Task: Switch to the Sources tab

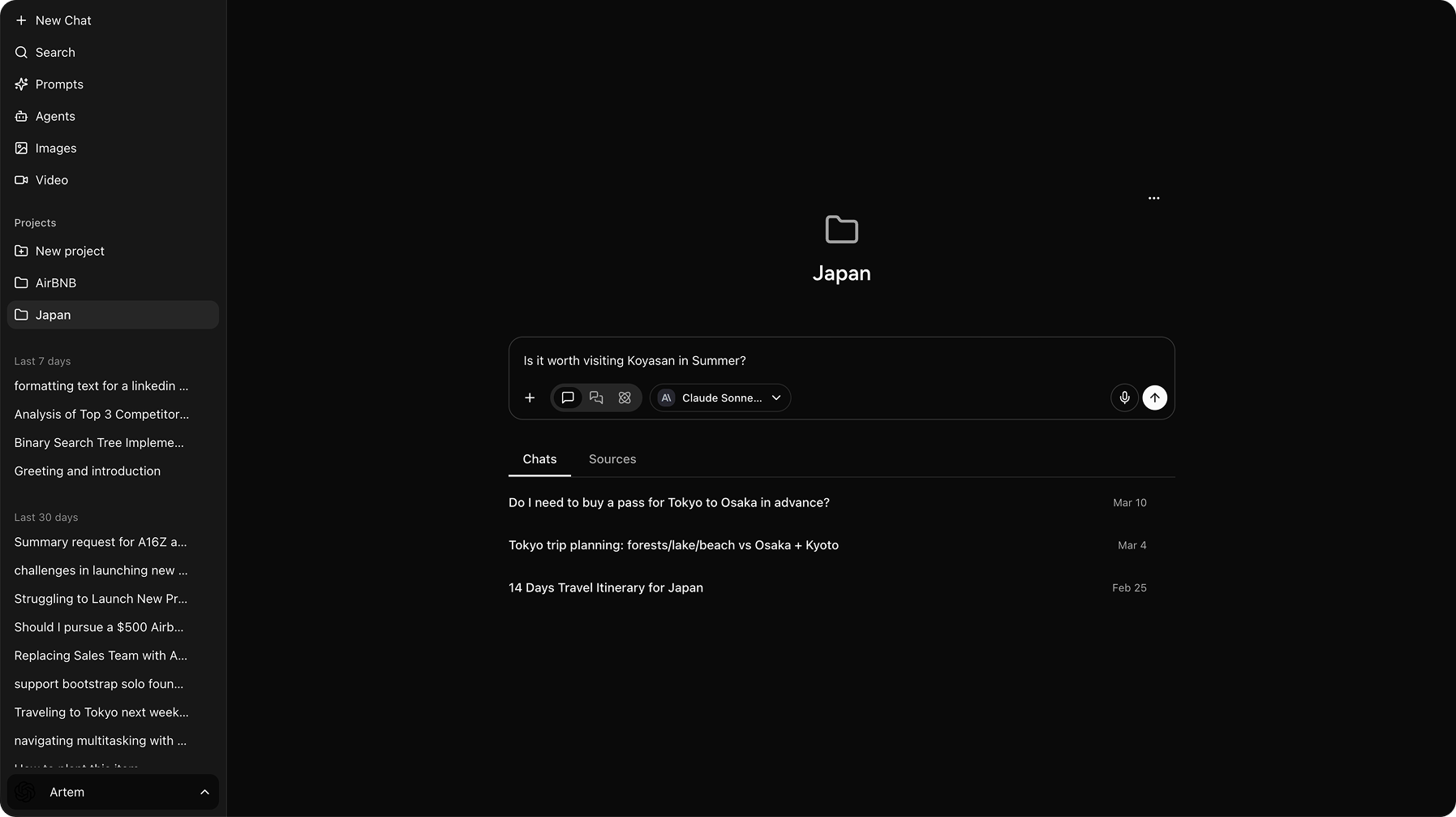Action: click(612, 459)
